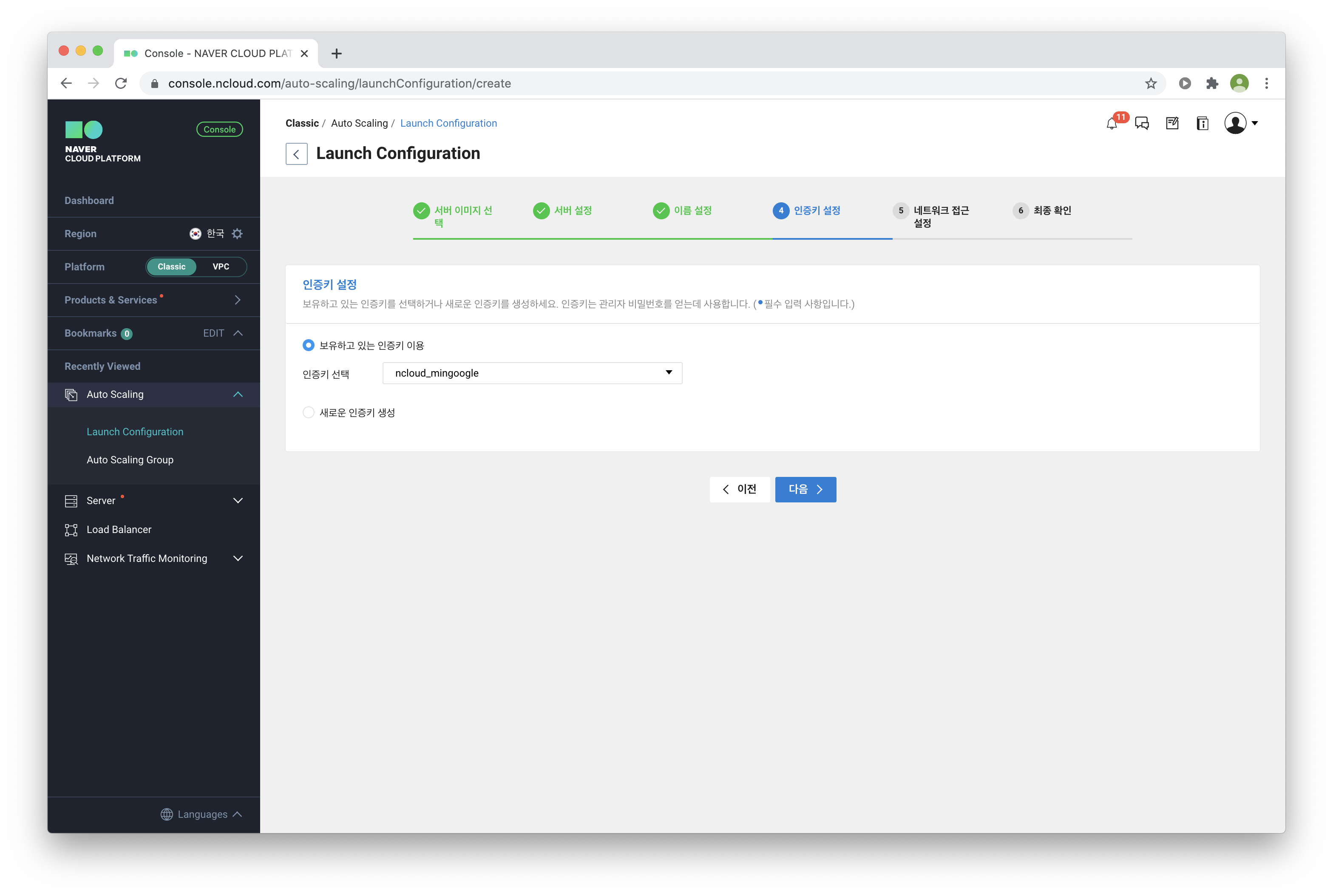Click the Region settings gear icon
1333x896 pixels.
[237, 234]
